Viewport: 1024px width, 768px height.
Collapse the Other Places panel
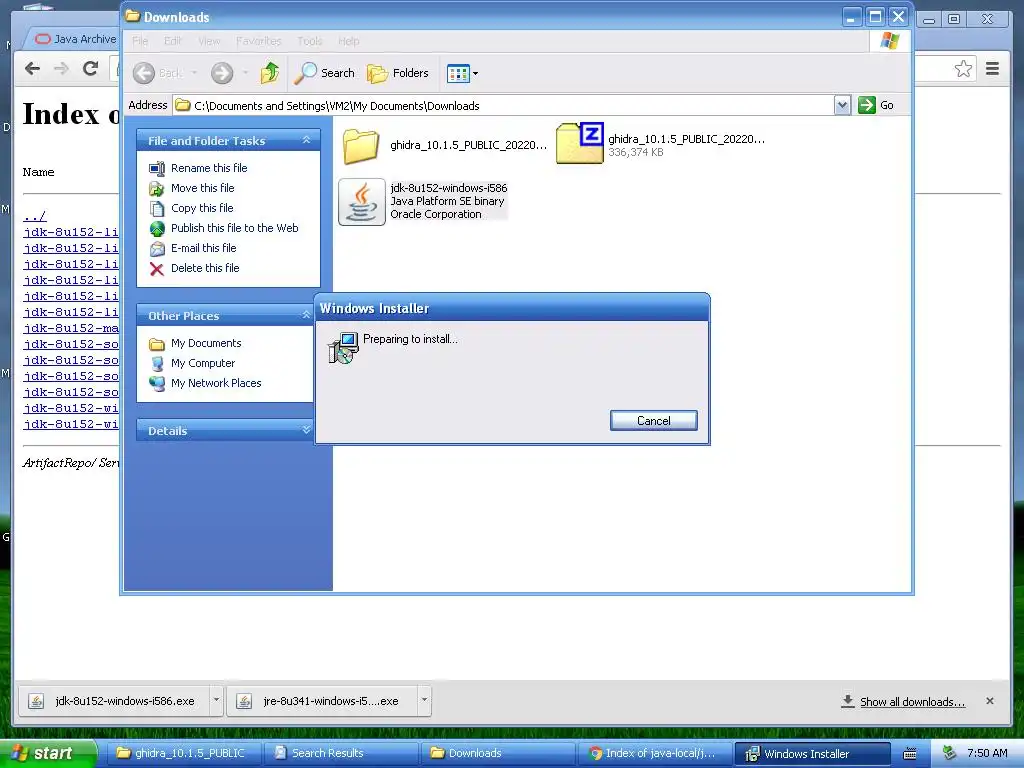pyautogui.click(x=306, y=315)
